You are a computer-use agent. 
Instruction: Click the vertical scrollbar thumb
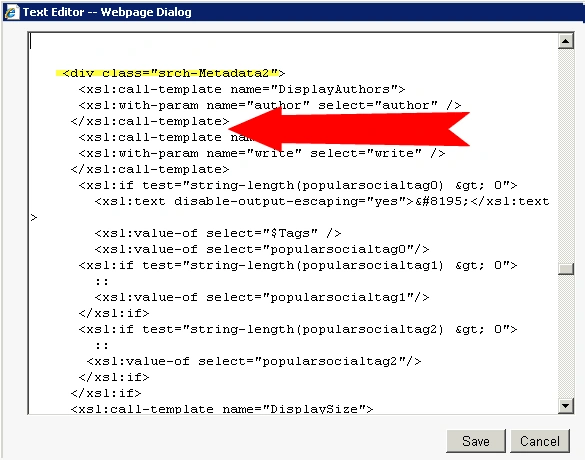tap(566, 269)
